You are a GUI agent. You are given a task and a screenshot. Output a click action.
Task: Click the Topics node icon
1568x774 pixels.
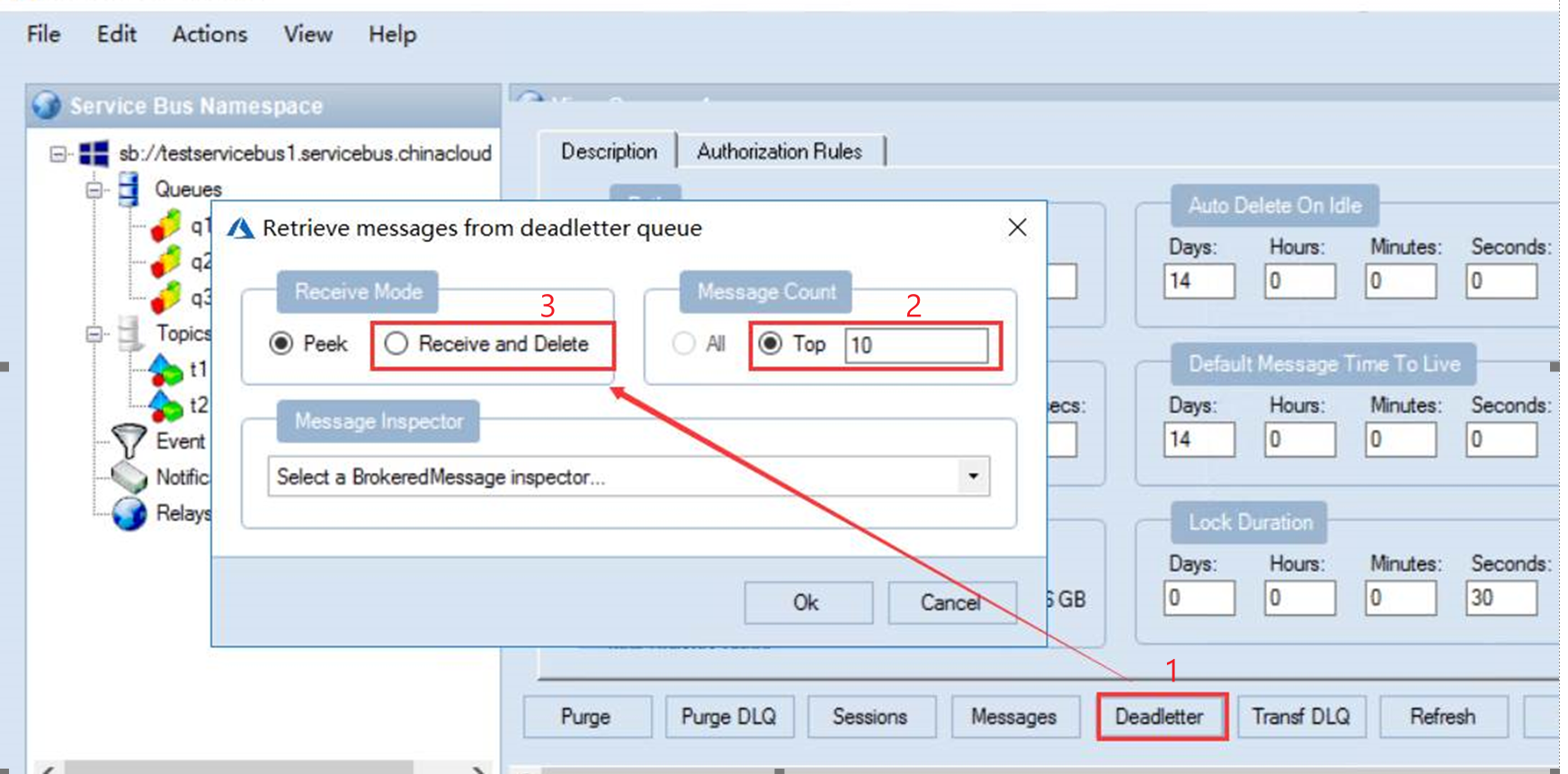click(x=129, y=334)
